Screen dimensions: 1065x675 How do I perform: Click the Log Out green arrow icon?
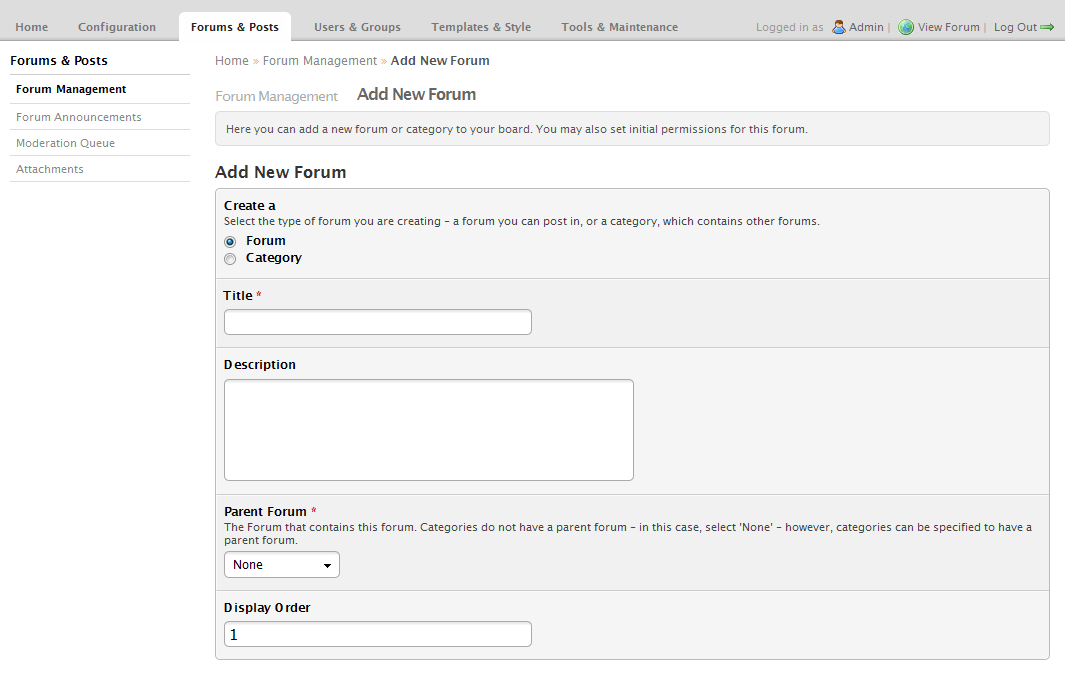coord(1047,27)
